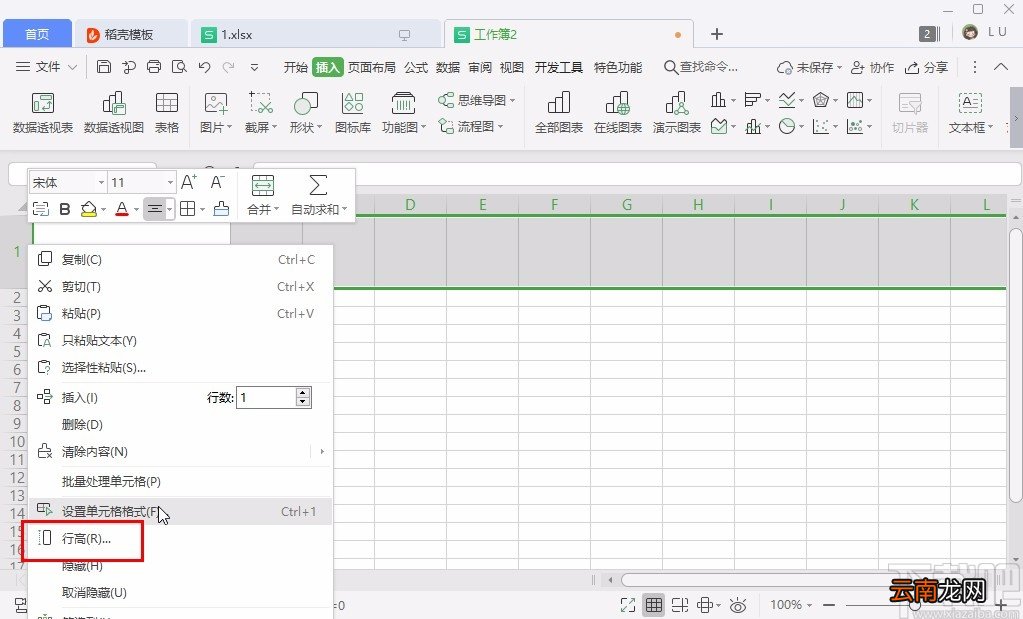Image resolution: width=1023 pixels, height=619 pixels.
Task: Insert a 思维导图 mind map
Action: pos(477,100)
